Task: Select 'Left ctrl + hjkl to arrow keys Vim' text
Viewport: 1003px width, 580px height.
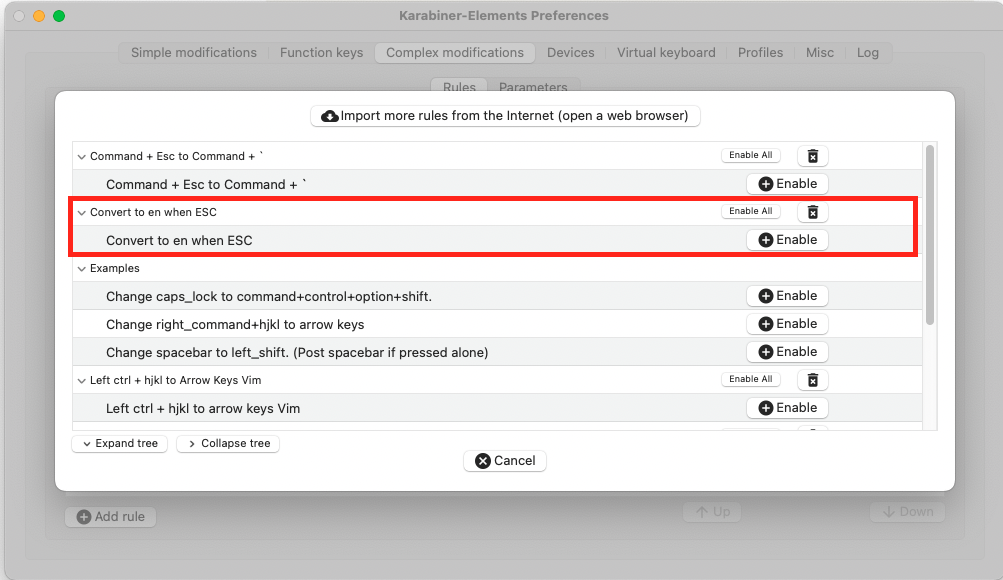Action: point(203,409)
